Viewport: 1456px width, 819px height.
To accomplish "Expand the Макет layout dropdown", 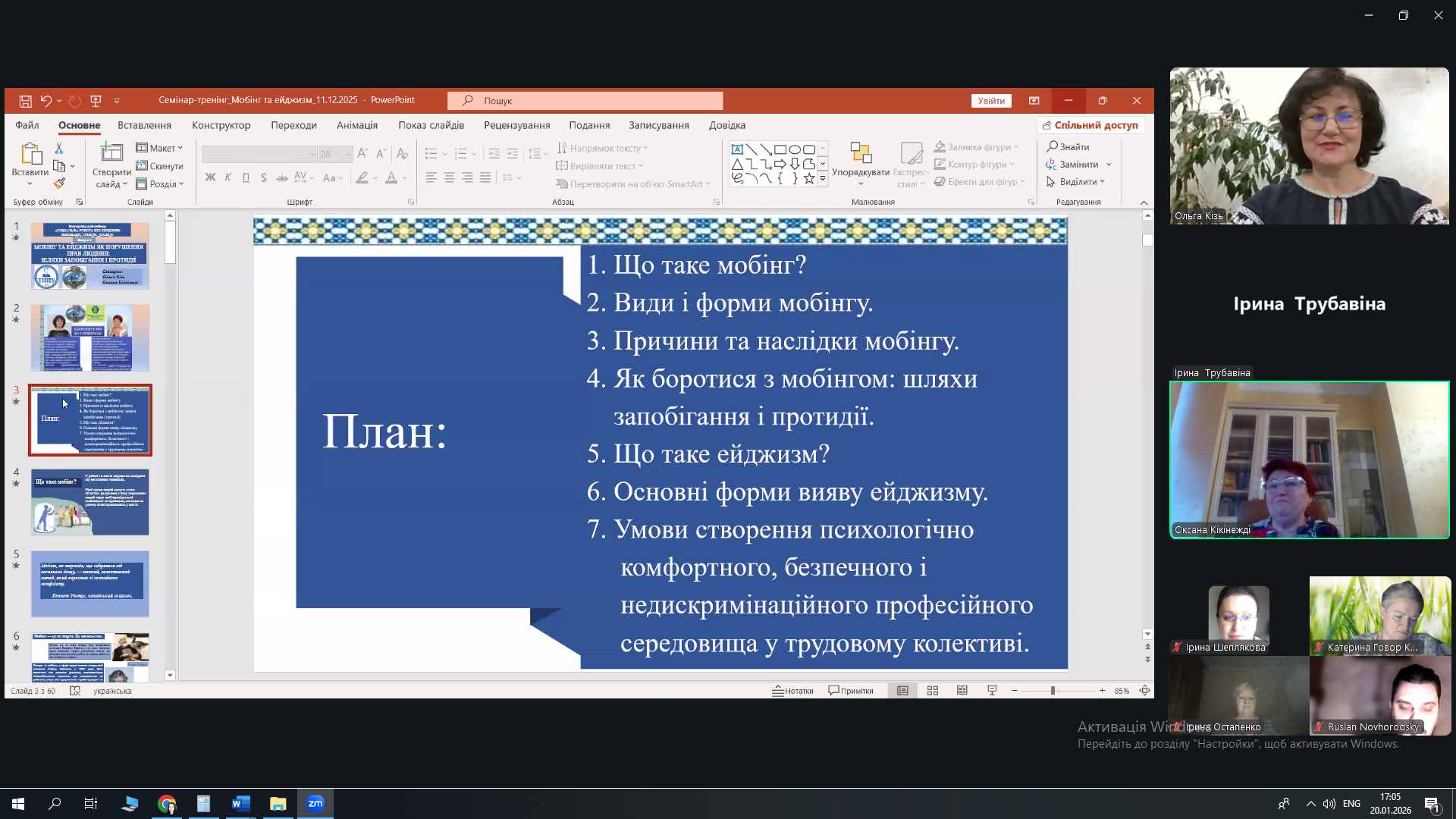I will click(x=160, y=148).
